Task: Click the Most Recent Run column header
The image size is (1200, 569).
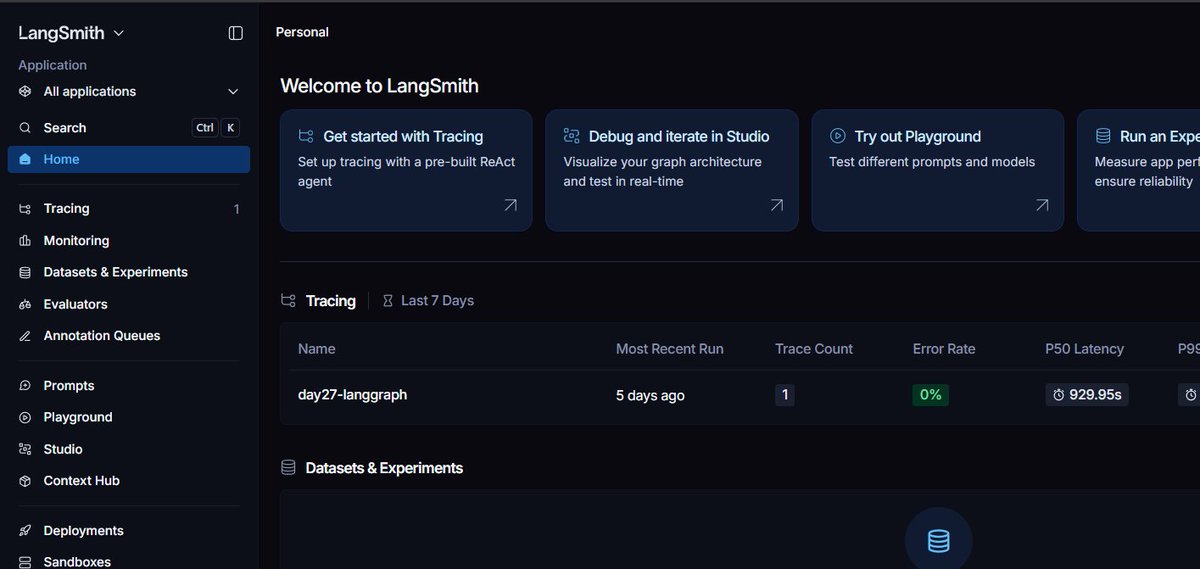Action: [670, 349]
